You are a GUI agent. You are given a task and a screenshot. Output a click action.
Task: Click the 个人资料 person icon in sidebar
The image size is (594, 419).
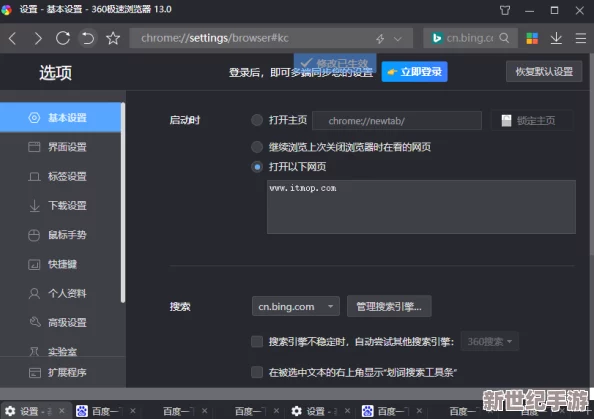pyautogui.click(x=34, y=294)
